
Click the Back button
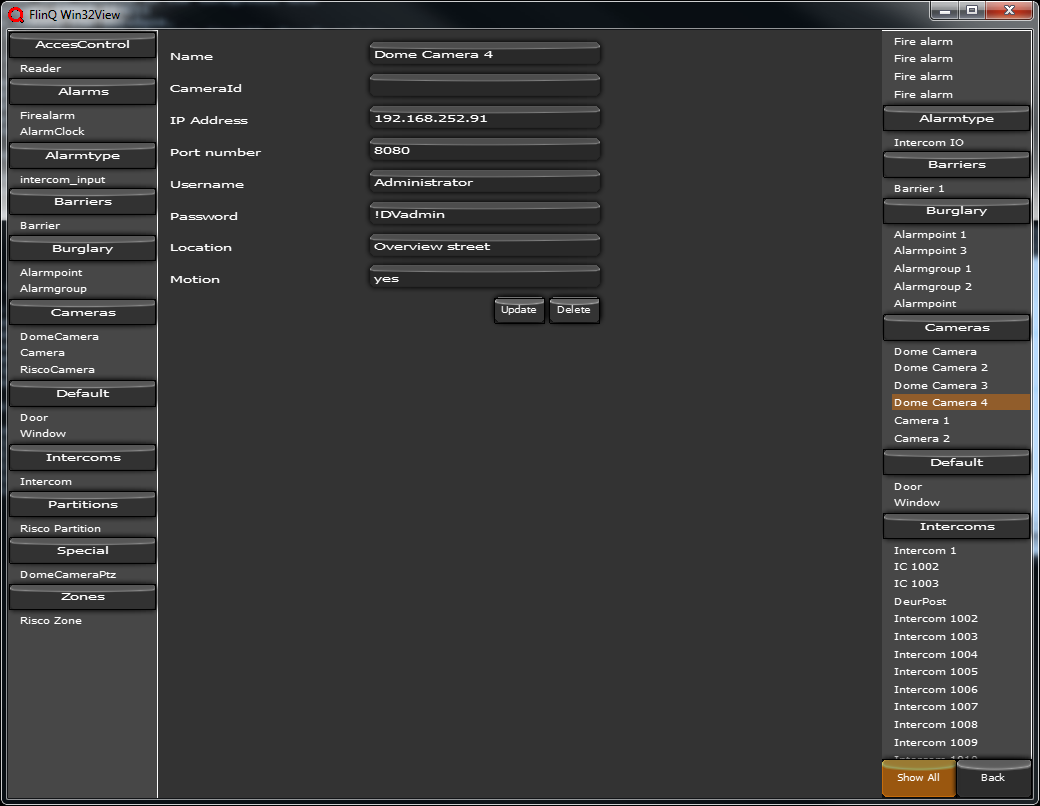(x=993, y=777)
